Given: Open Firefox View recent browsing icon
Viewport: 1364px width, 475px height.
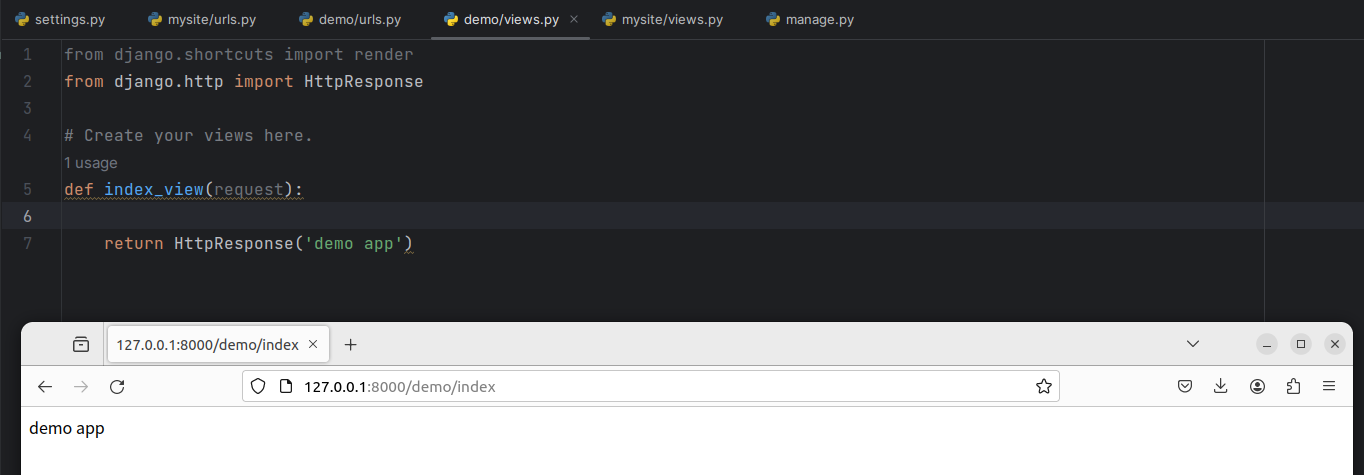Looking at the screenshot, I should coord(81,344).
